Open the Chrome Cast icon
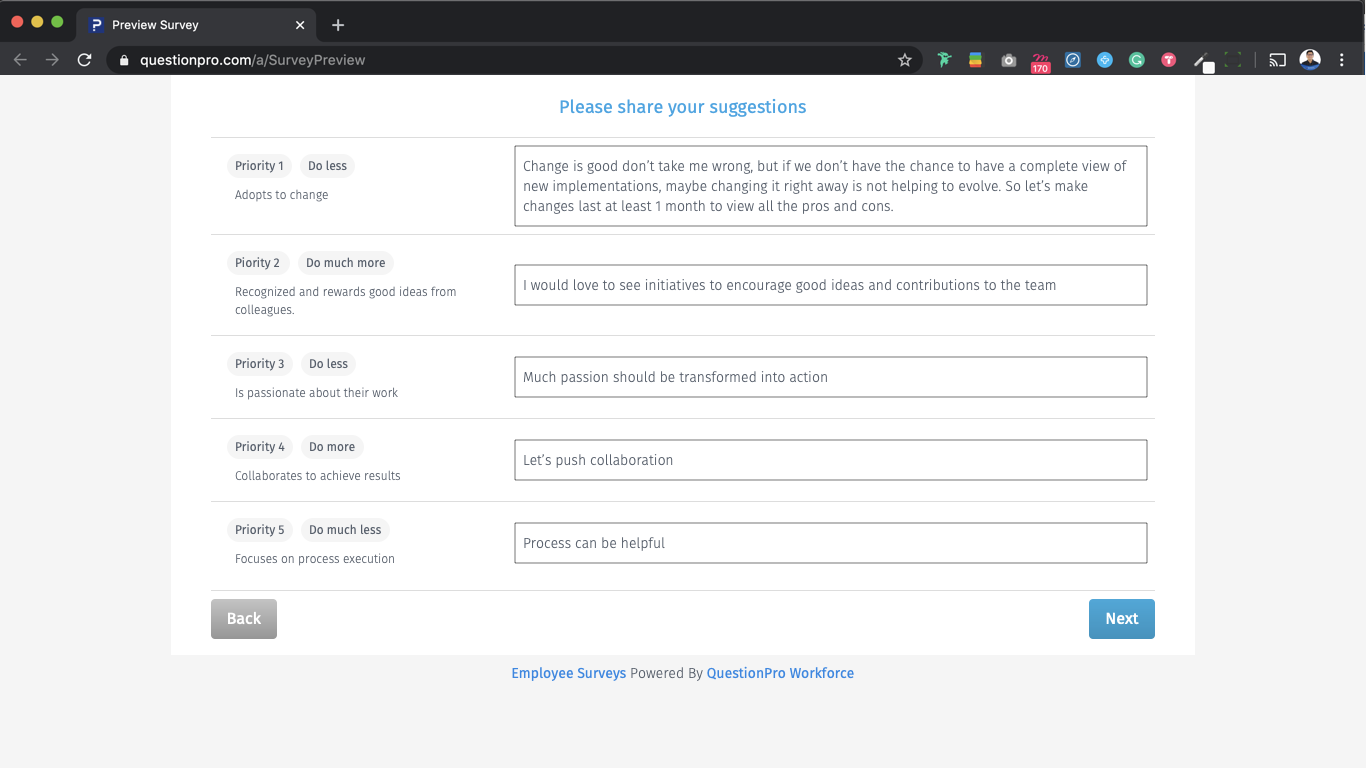This screenshot has height=768, width=1366. click(x=1277, y=60)
